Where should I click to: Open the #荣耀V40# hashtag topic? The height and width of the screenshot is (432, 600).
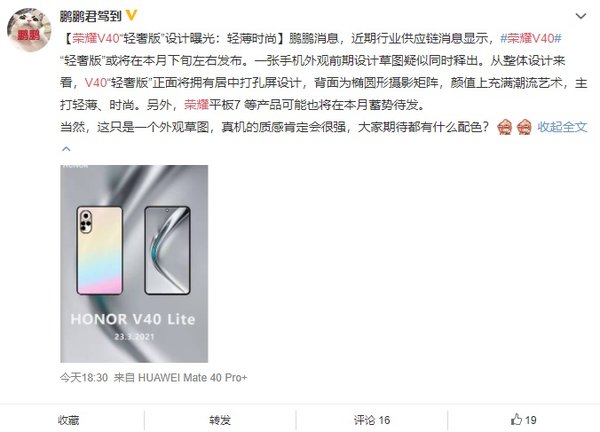[x=531, y=38]
